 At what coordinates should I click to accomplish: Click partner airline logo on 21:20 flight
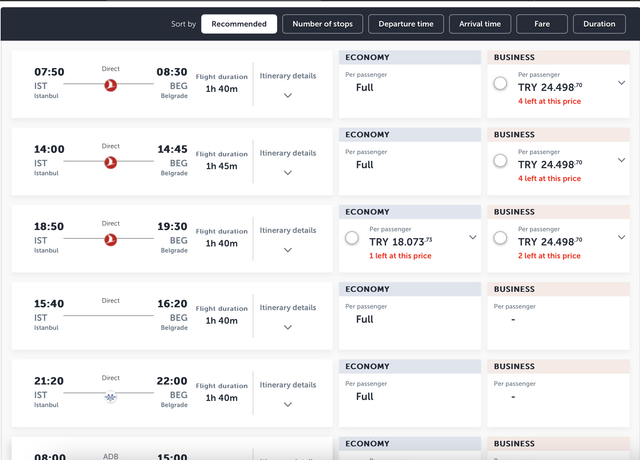[110, 396]
